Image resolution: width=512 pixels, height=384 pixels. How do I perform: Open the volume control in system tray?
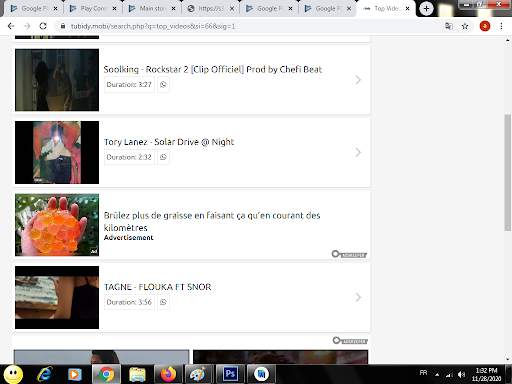(x=461, y=375)
